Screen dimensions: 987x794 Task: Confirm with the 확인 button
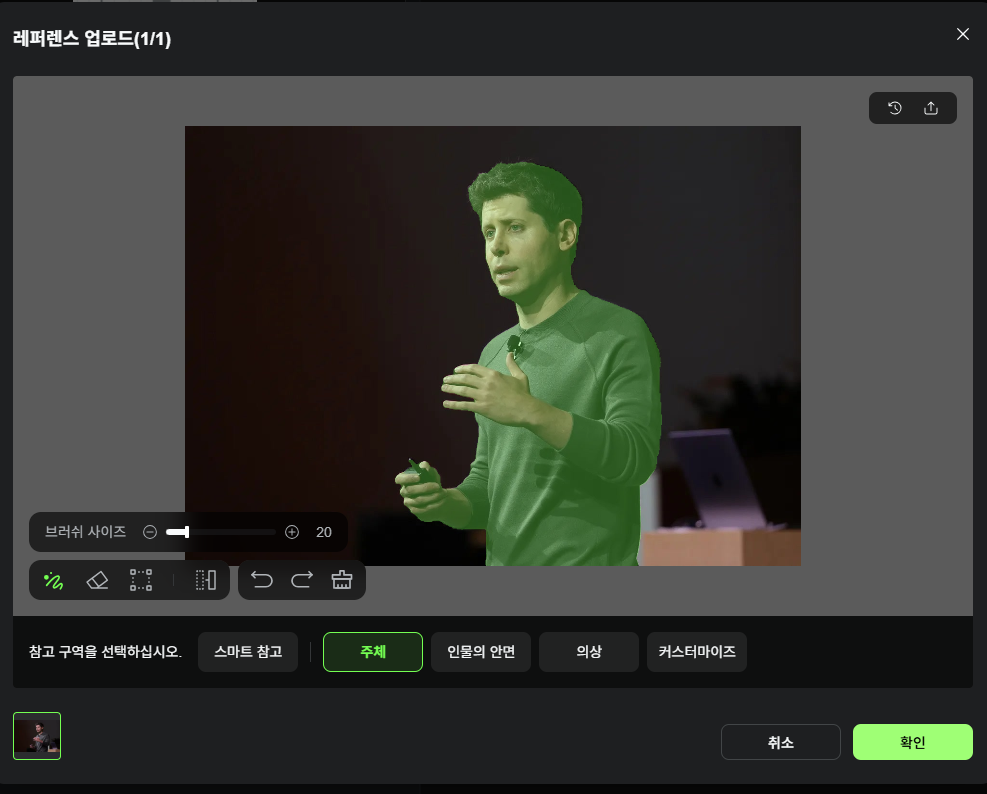[913, 742]
